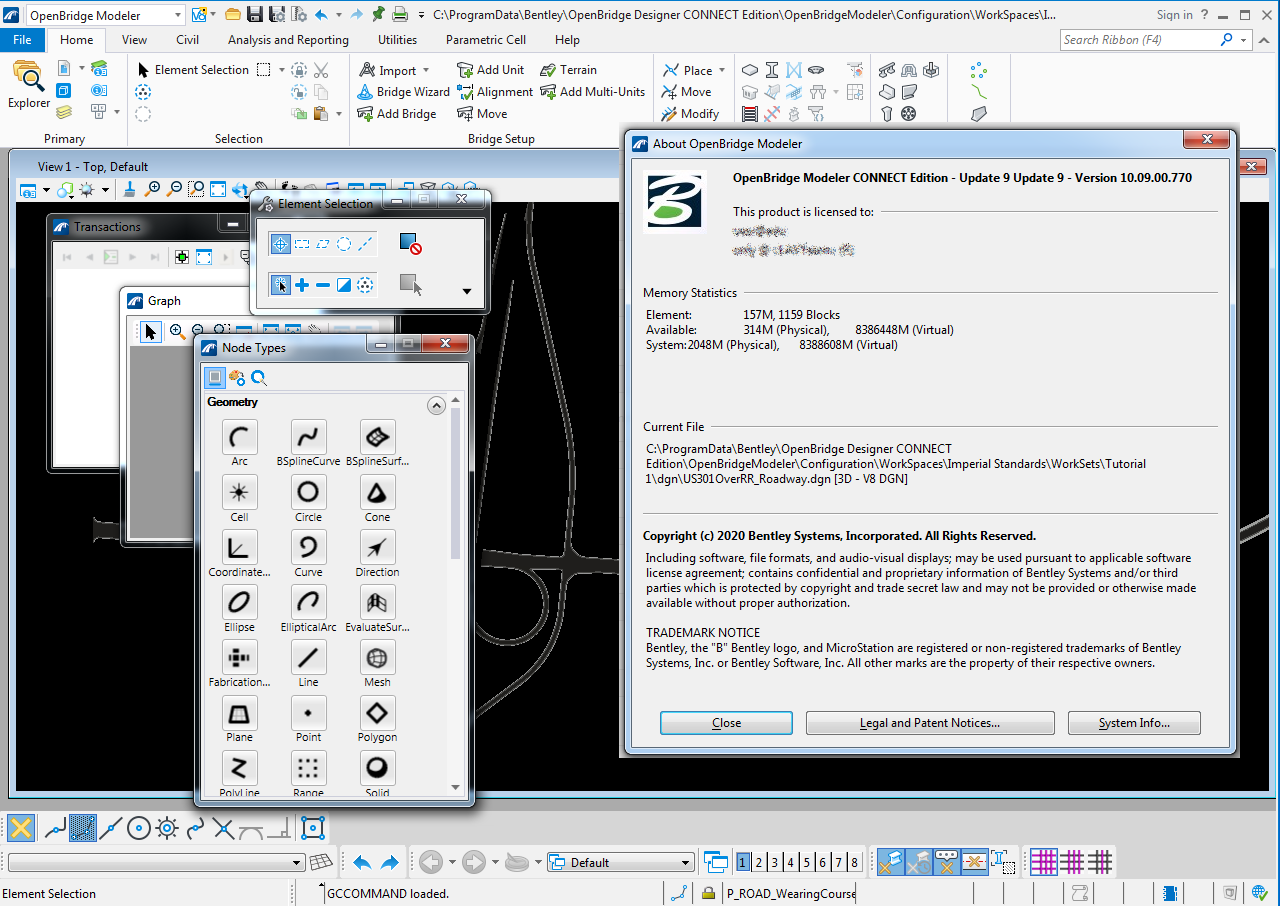Select the Curve node type
Image resolution: width=1280 pixels, height=906 pixels.
pyautogui.click(x=309, y=548)
